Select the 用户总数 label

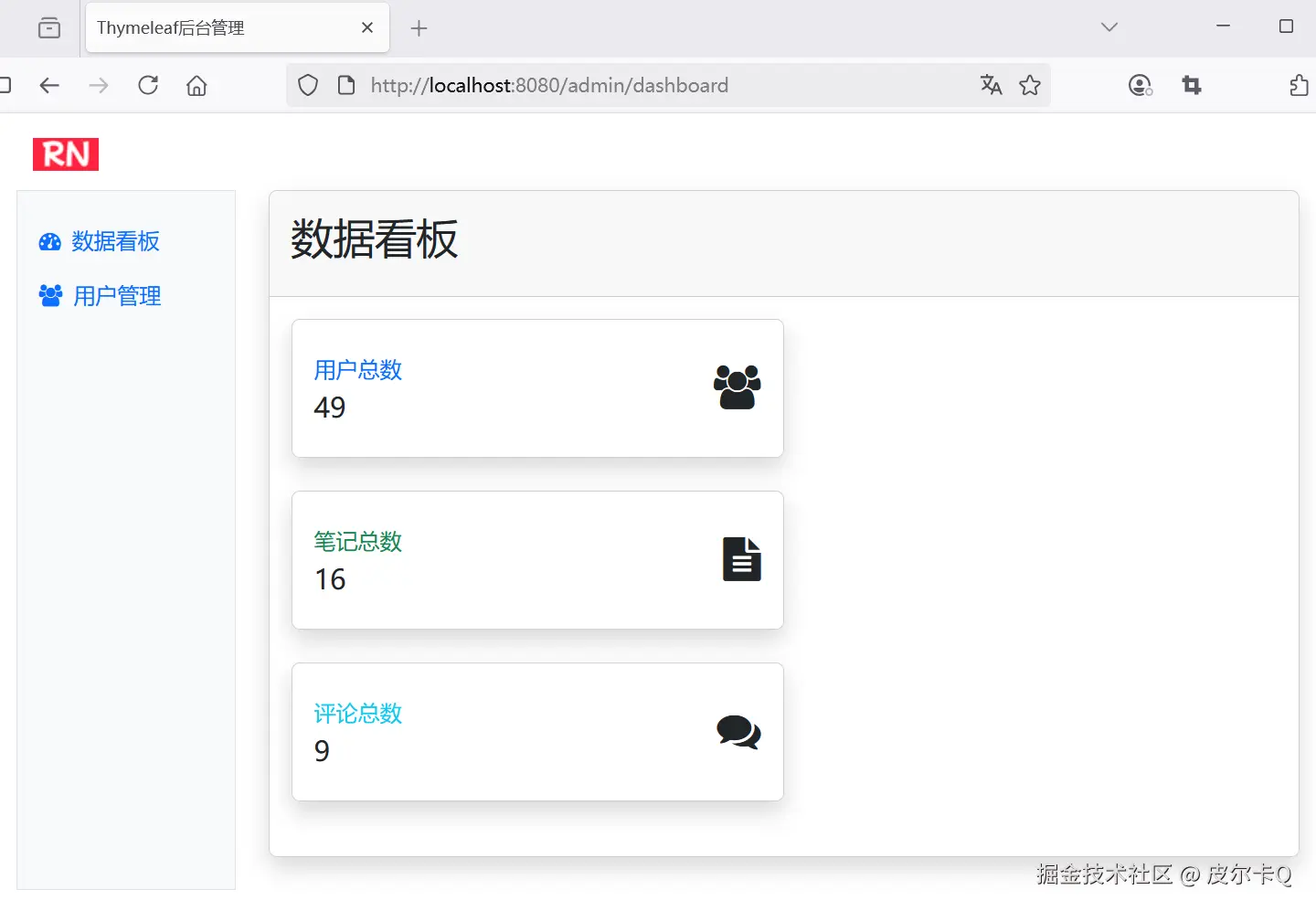[358, 370]
